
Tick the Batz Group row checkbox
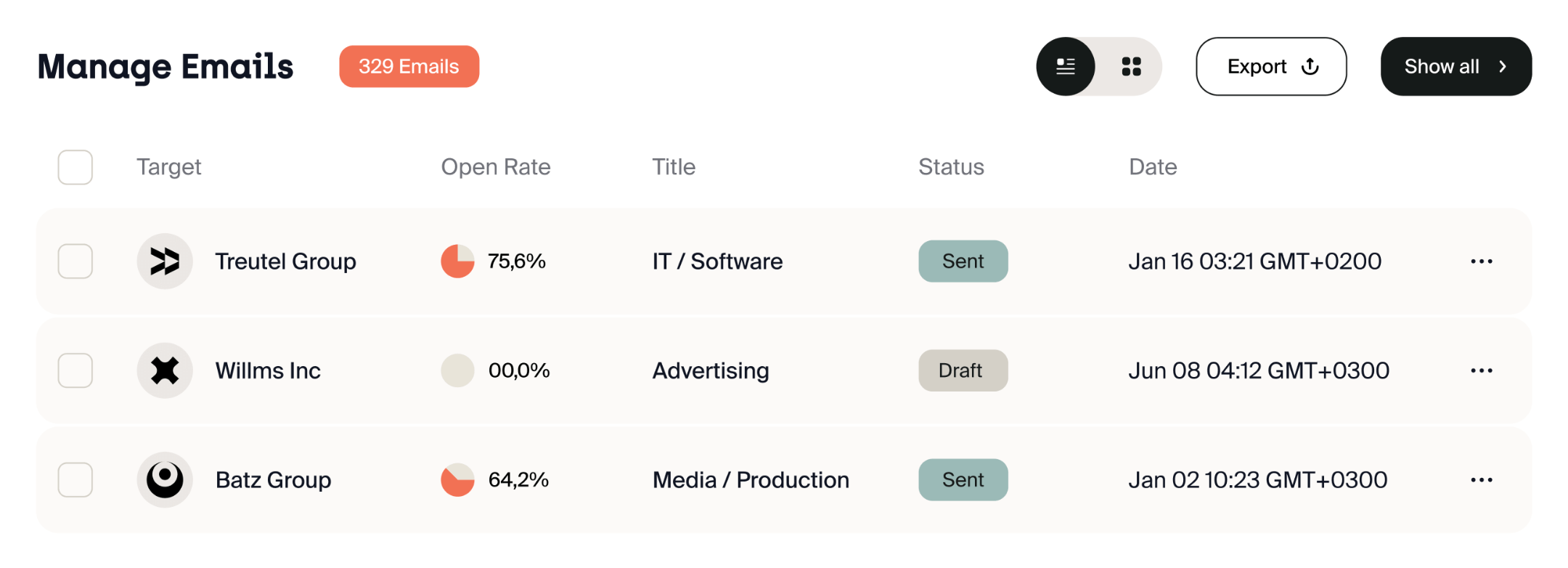(x=75, y=479)
